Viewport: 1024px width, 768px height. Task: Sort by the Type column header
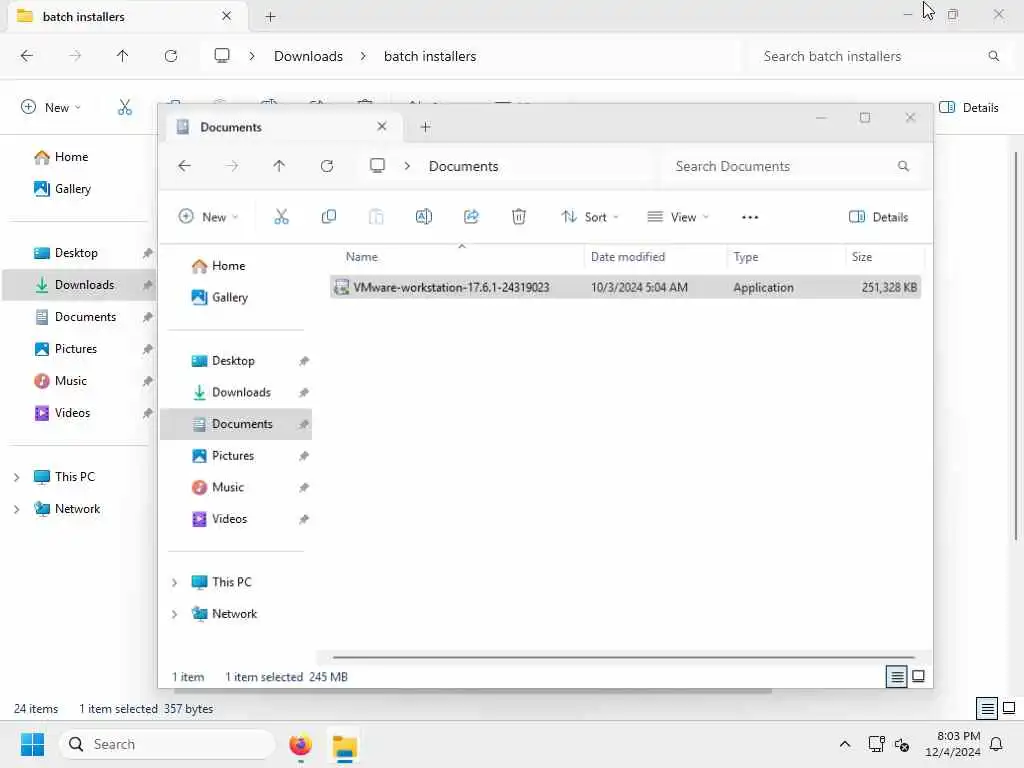pos(746,257)
